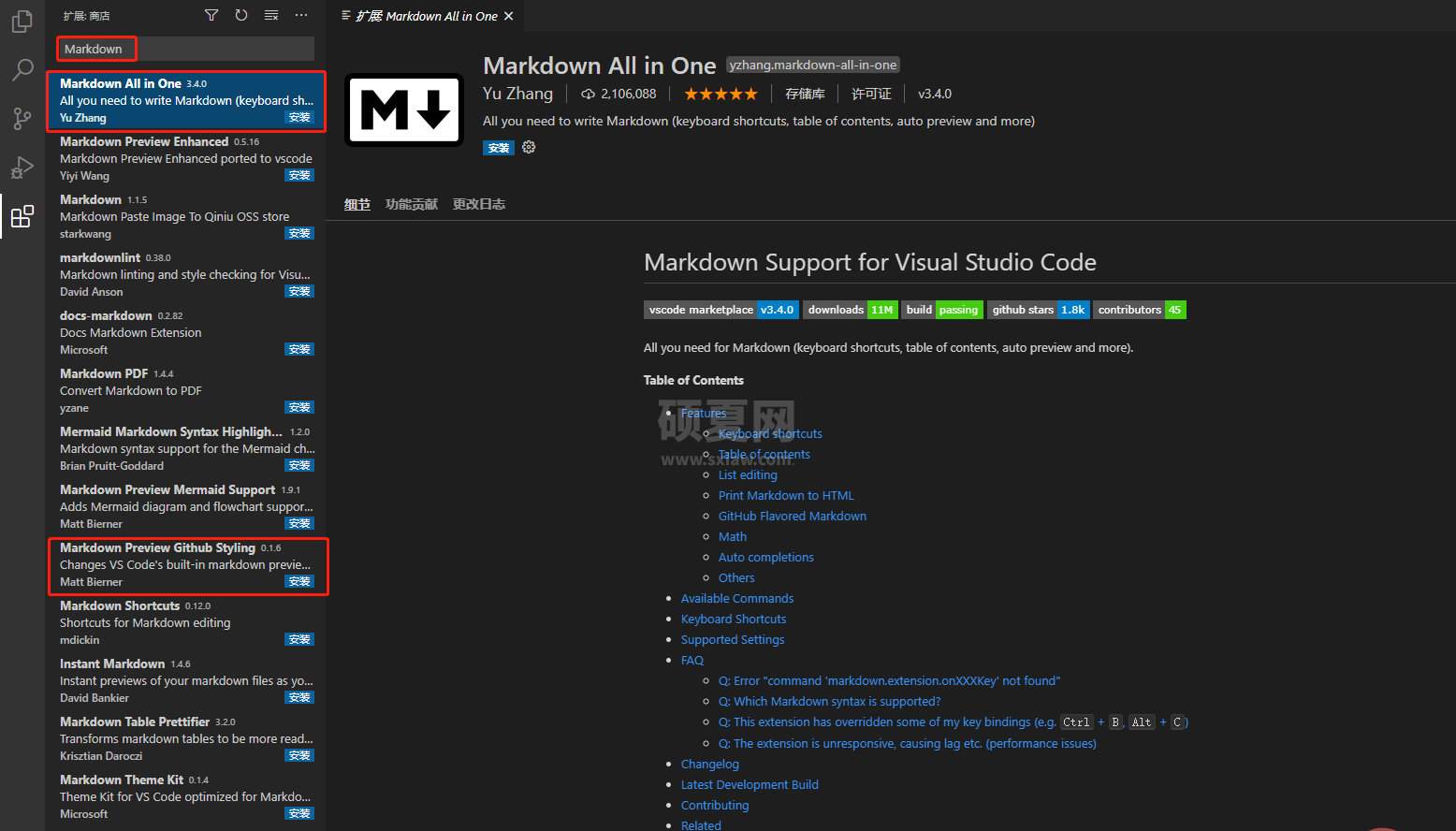Open the 许可证 license link

tap(871, 94)
